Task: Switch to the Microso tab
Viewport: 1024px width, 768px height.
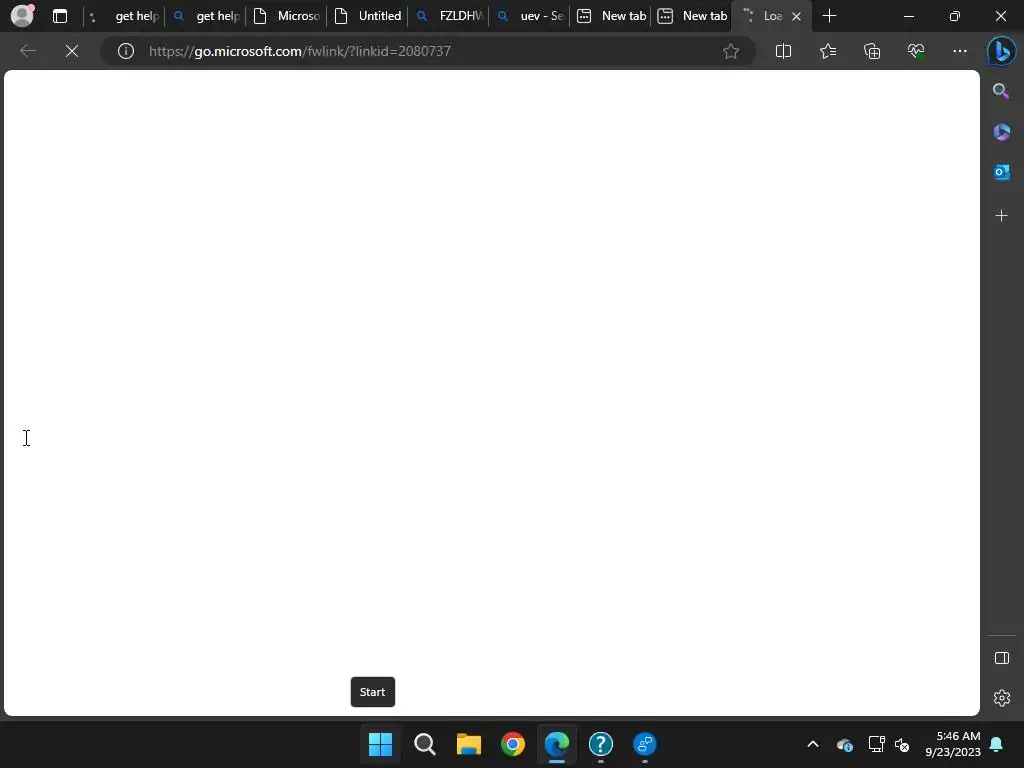Action: click(x=286, y=16)
